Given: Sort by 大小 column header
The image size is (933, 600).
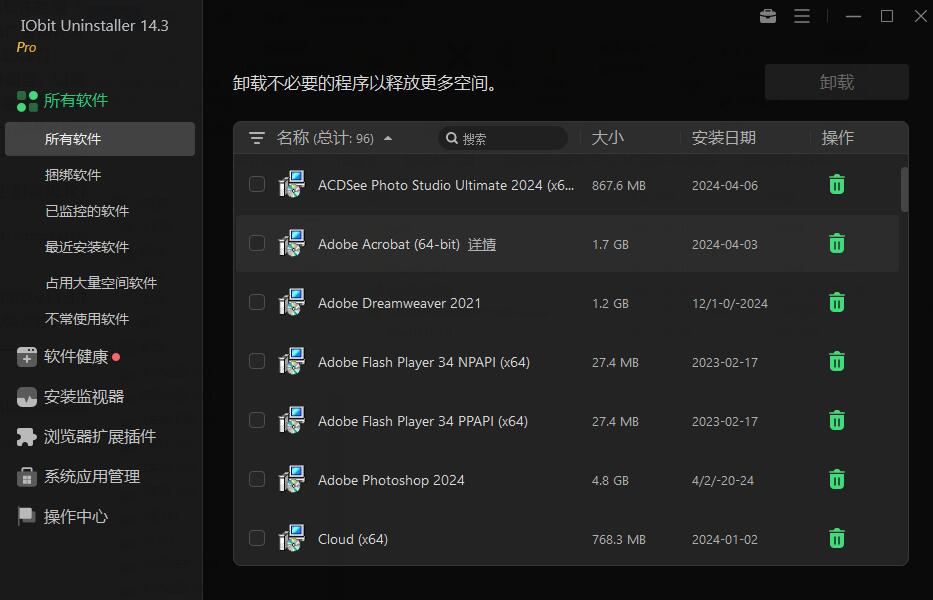Looking at the screenshot, I should tap(608, 138).
